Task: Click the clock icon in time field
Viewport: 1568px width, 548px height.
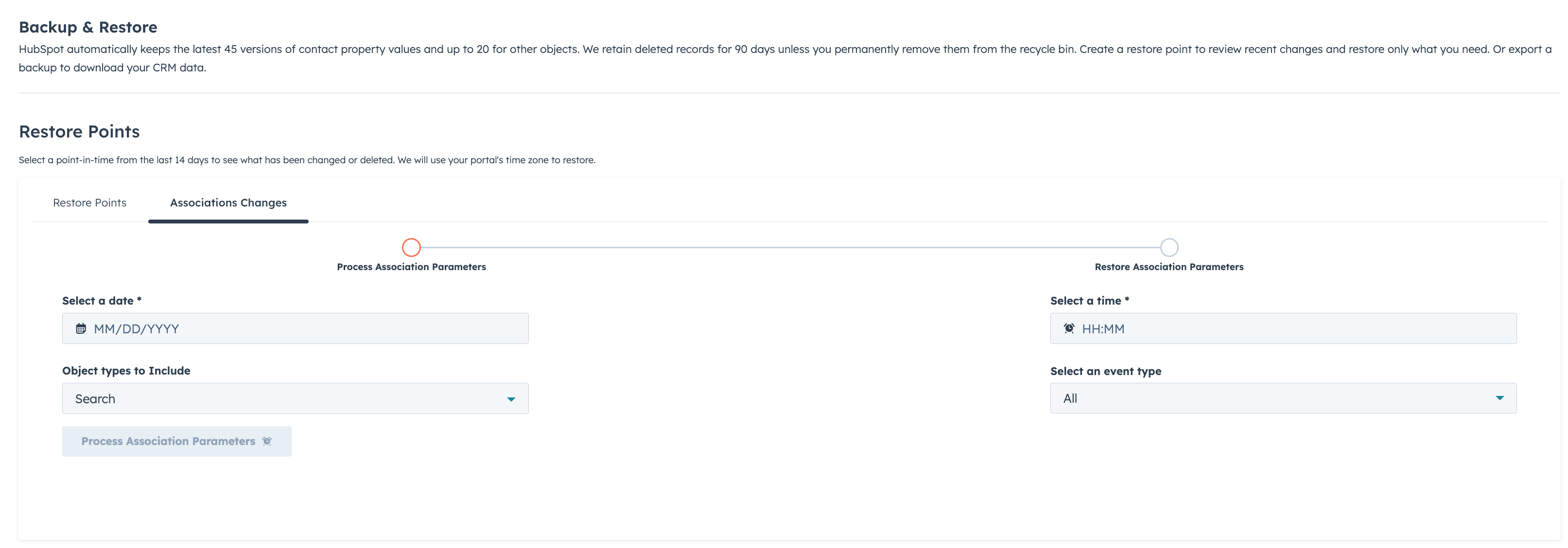Action: [x=1069, y=328]
